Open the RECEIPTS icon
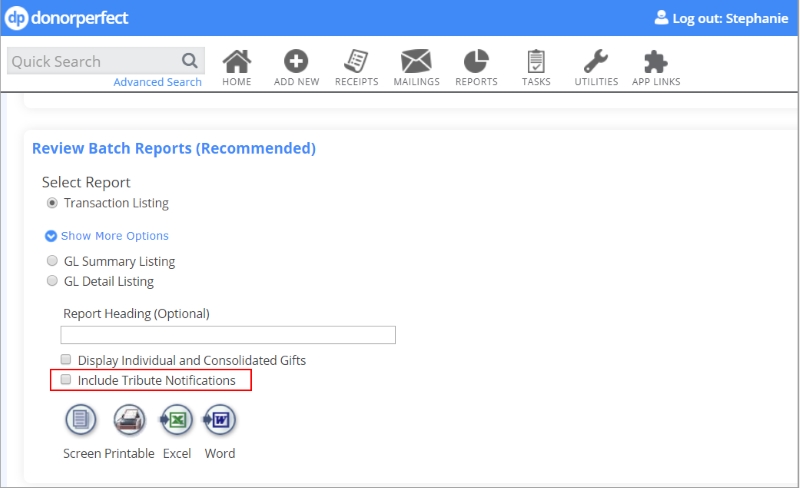The width and height of the screenshot is (800, 488). 356,62
